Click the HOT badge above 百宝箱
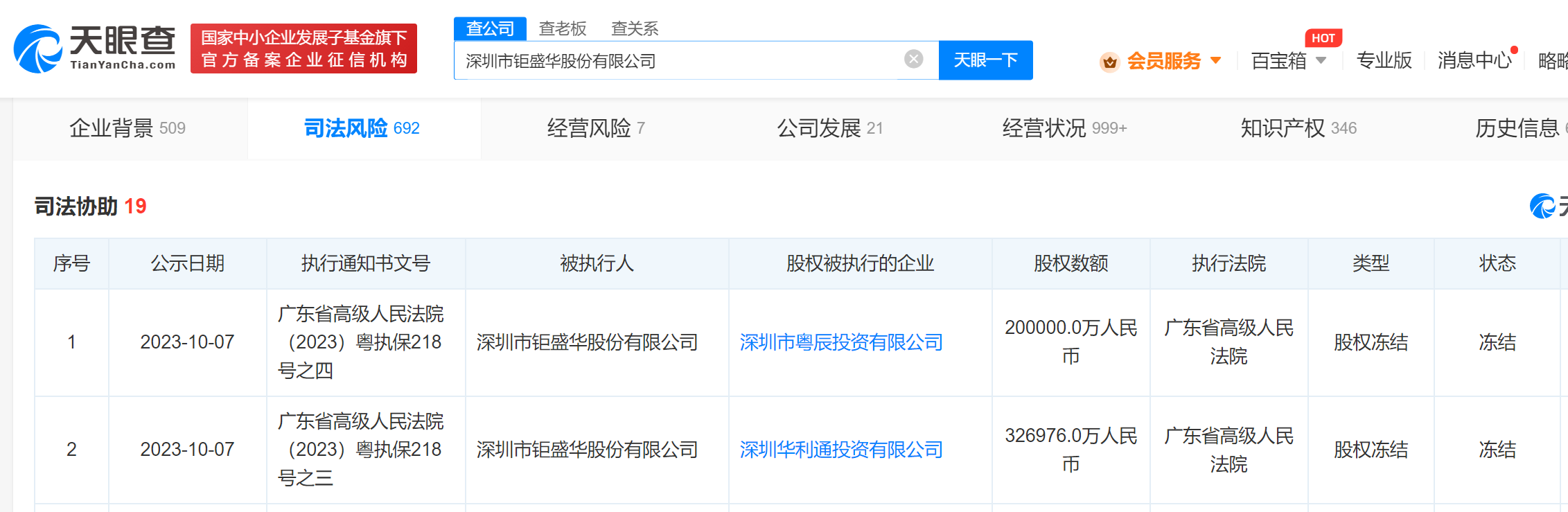This screenshot has width=1568, height=512. 1323,38
